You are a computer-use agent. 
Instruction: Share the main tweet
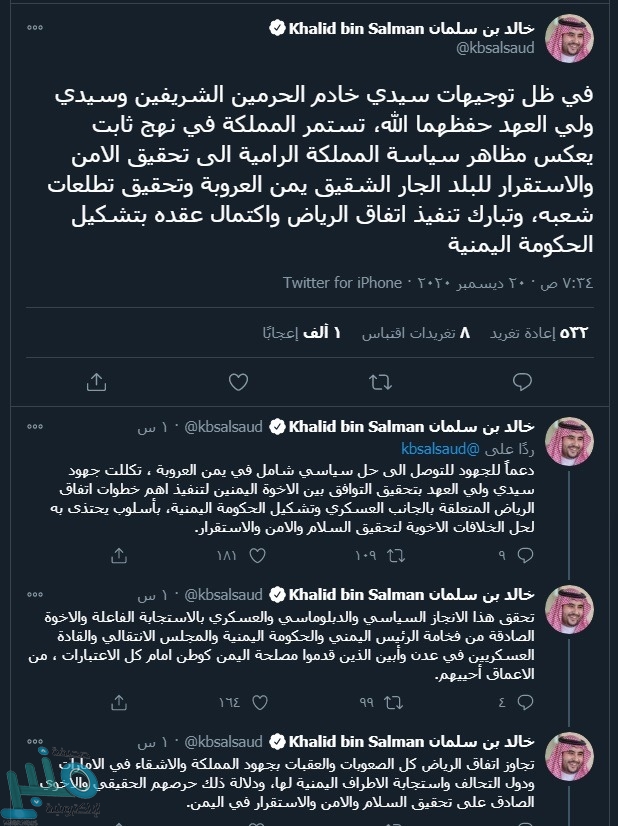click(97, 381)
